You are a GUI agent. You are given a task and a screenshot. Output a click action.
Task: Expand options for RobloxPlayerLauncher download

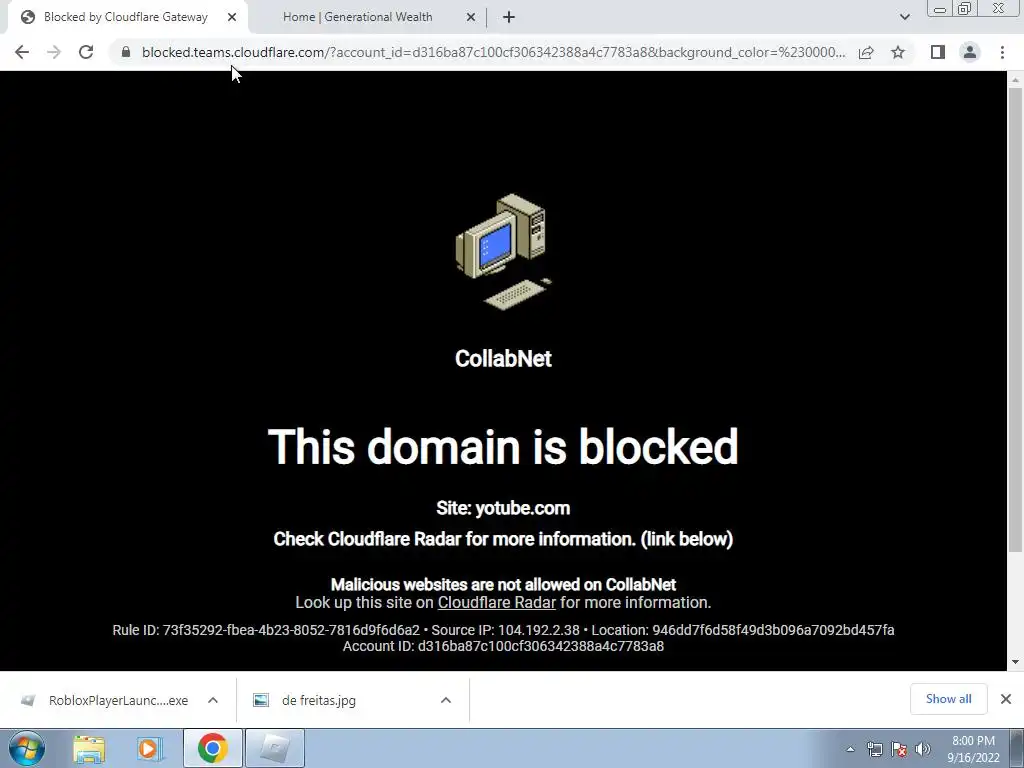click(x=213, y=700)
